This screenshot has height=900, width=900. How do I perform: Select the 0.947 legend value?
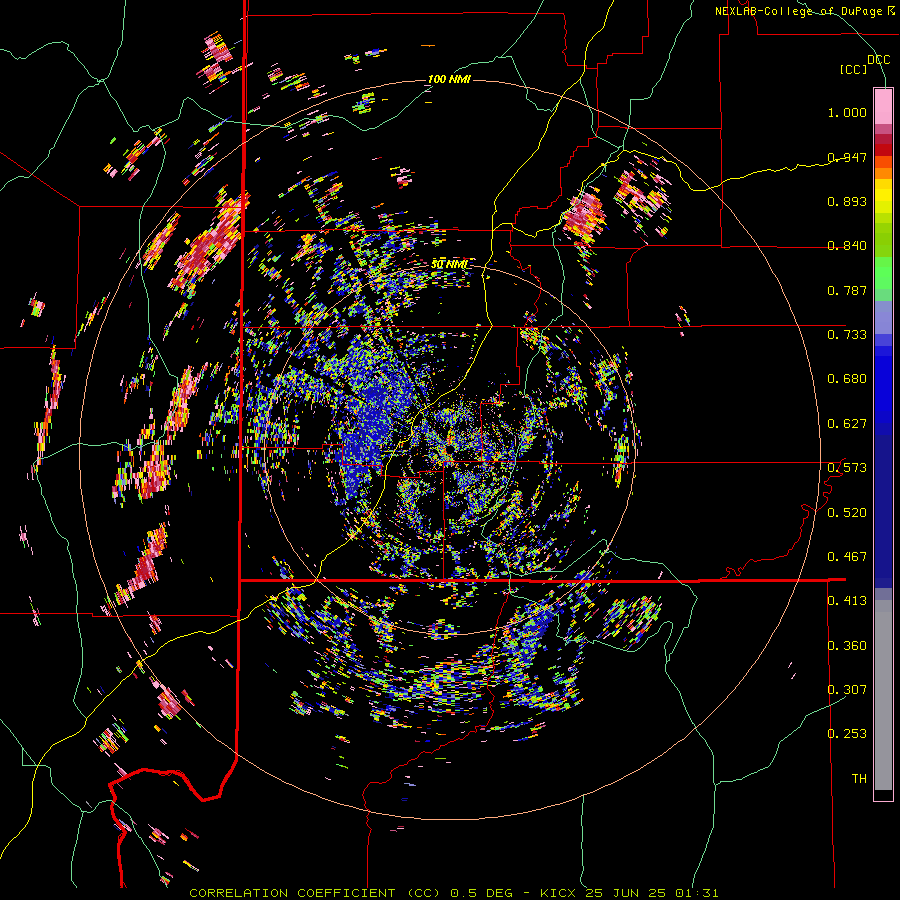pos(847,157)
